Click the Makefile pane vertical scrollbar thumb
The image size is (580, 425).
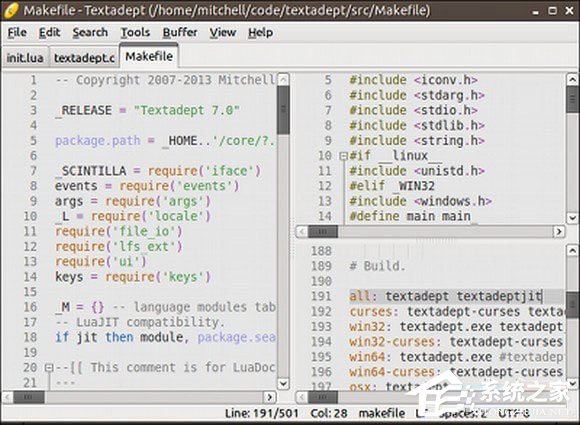click(572, 304)
